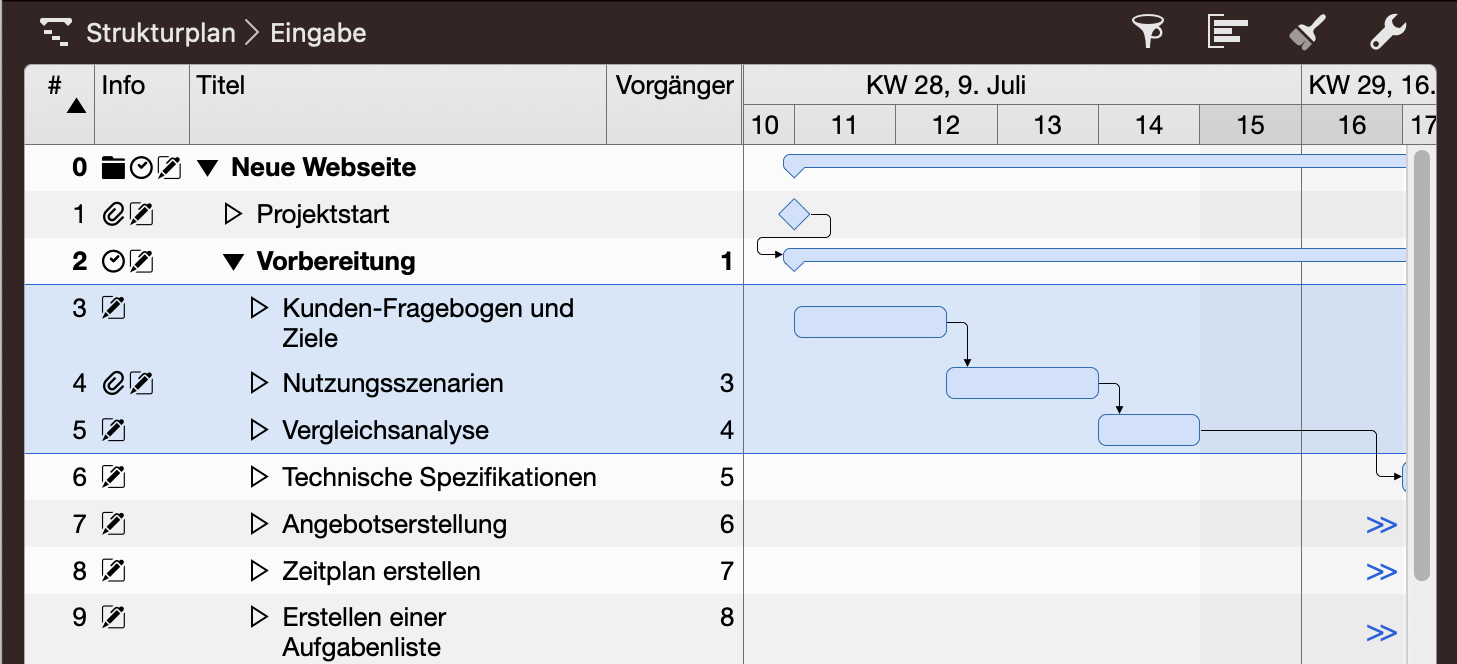Open the grouping bars icon
The height and width of the screenshot is (664, 1457).
click(x=1227, y=32)
